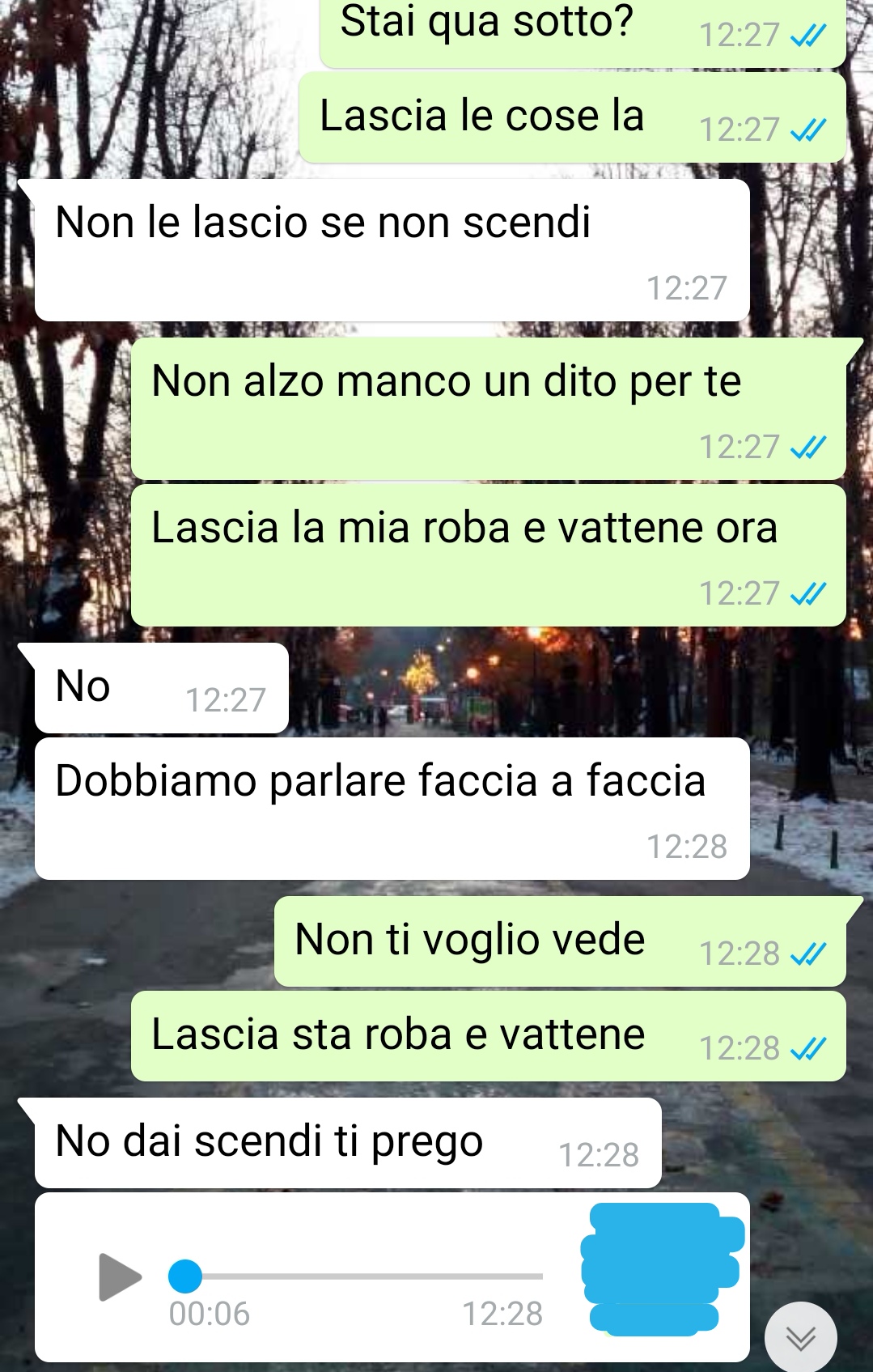This screenshot has width=873, height=1372.
Task: Tap blue ticks on 'Non ti voglio vede'
Action: click(807, 954)
